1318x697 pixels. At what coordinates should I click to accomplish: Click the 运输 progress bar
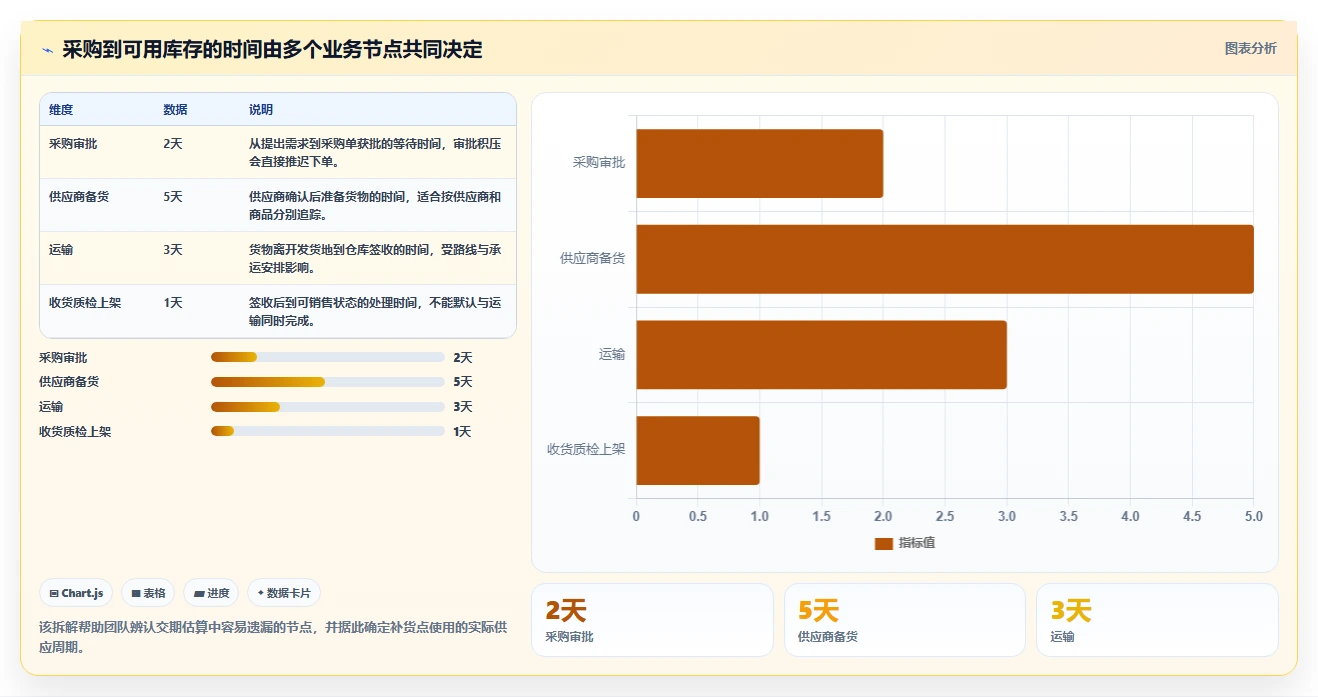pyautogui.click(x=328, y=407)
